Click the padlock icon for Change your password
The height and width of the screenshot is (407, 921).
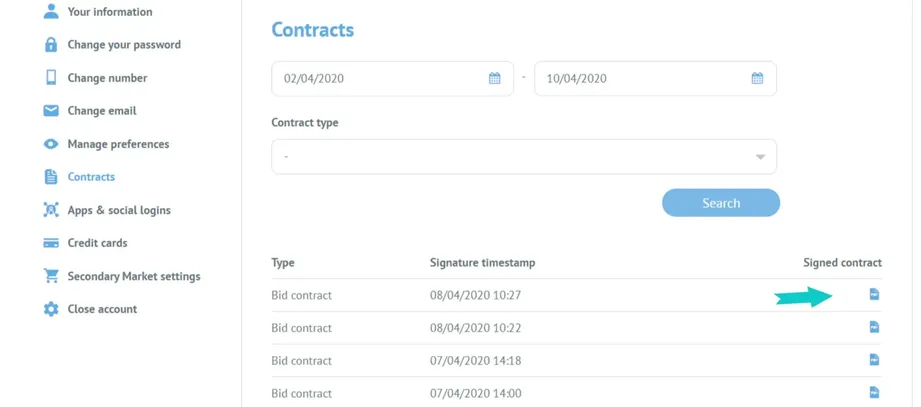point(51,45)
